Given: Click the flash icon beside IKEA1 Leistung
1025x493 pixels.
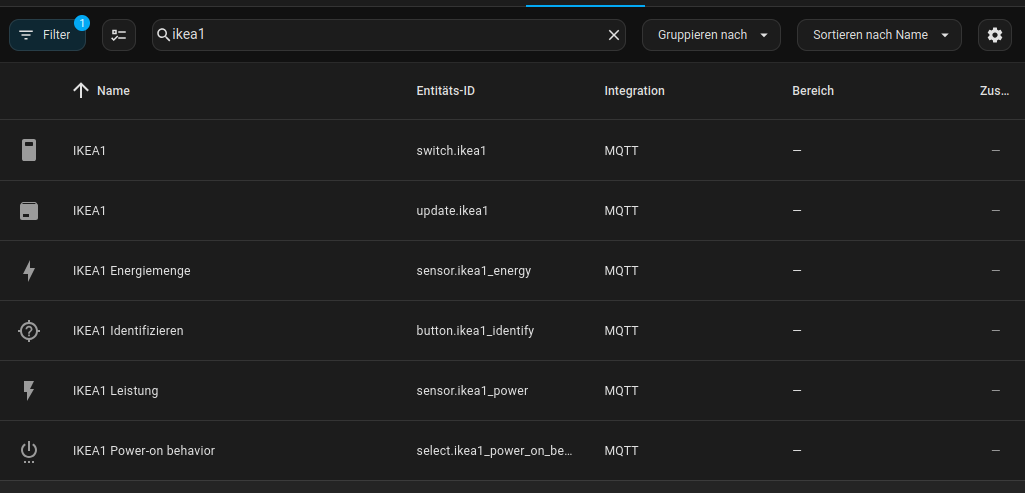Looking at the screenshot, I should coord(29,391).
